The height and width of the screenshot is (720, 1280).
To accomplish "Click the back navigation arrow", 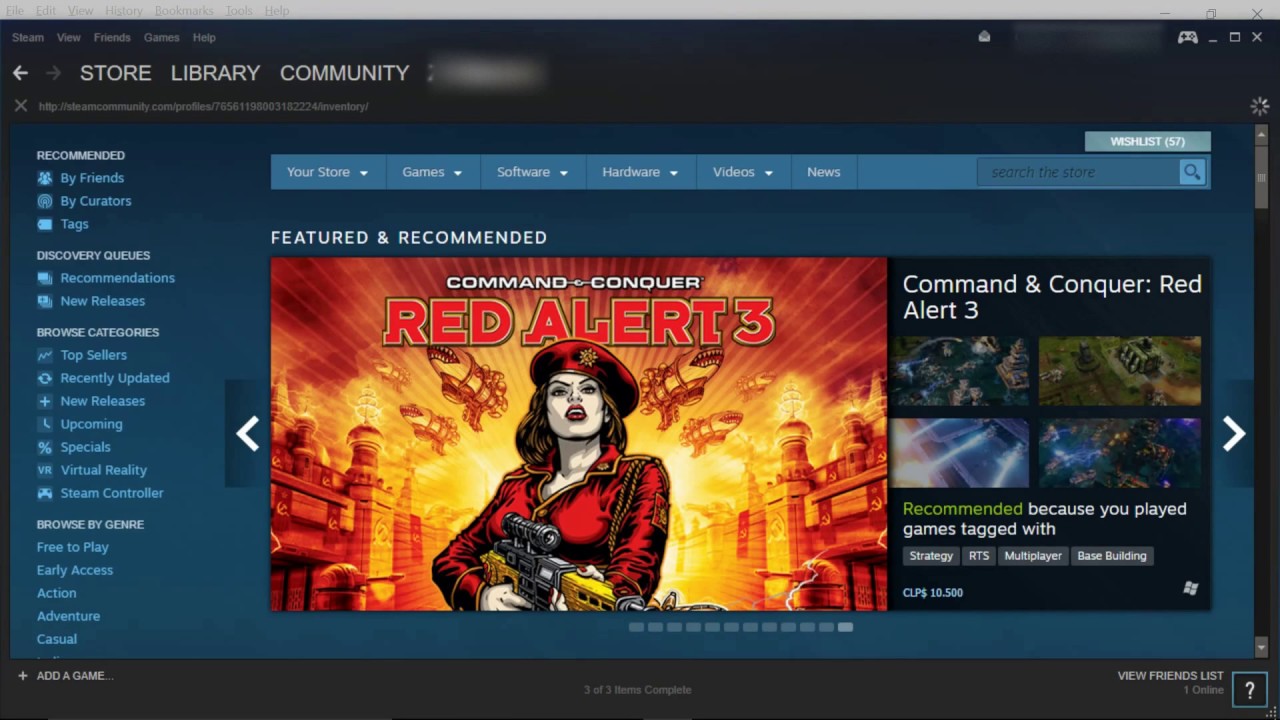I will click(x=20, y=73).
